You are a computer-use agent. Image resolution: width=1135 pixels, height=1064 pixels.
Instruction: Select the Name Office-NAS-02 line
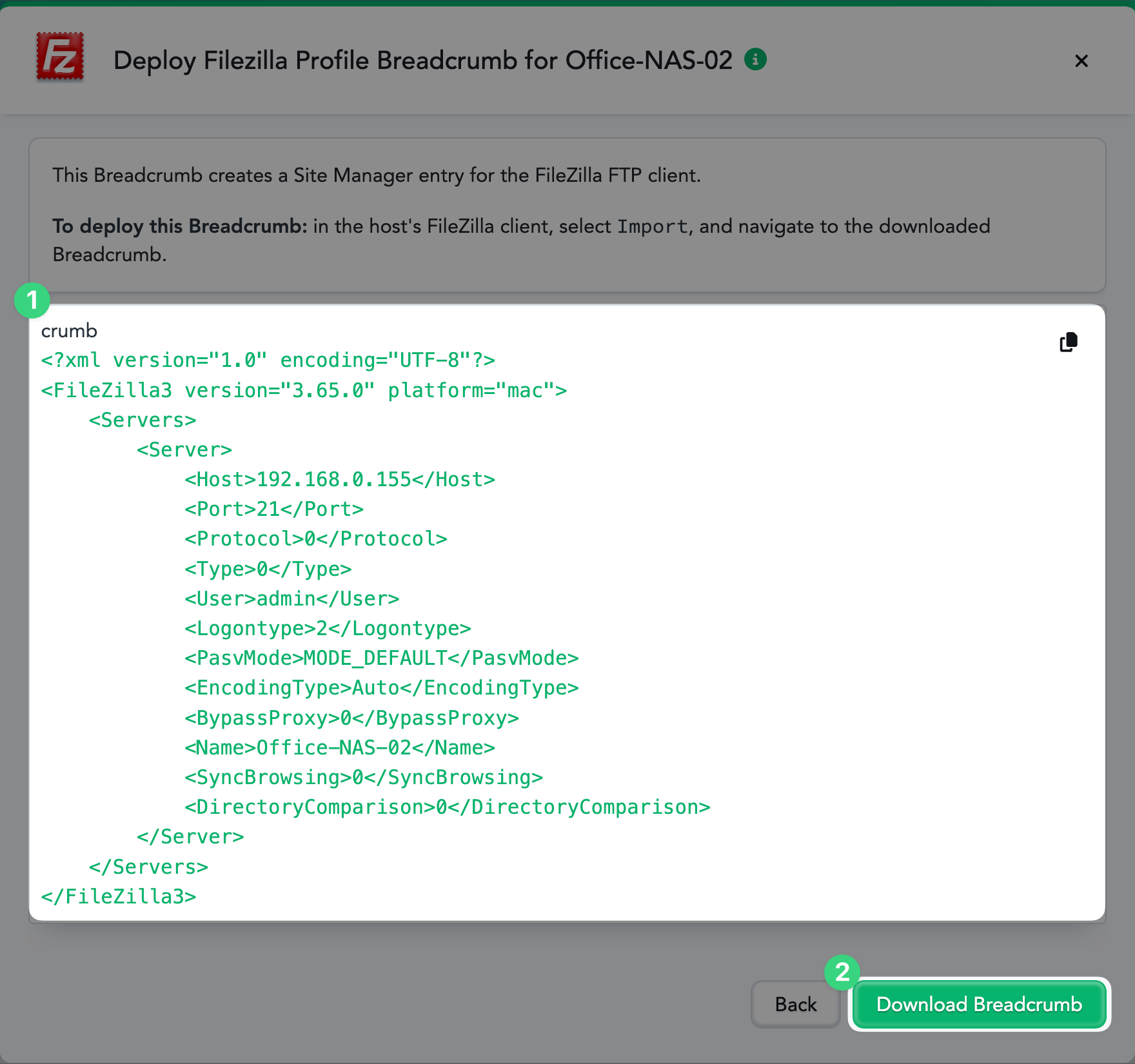tap(340, 747)
